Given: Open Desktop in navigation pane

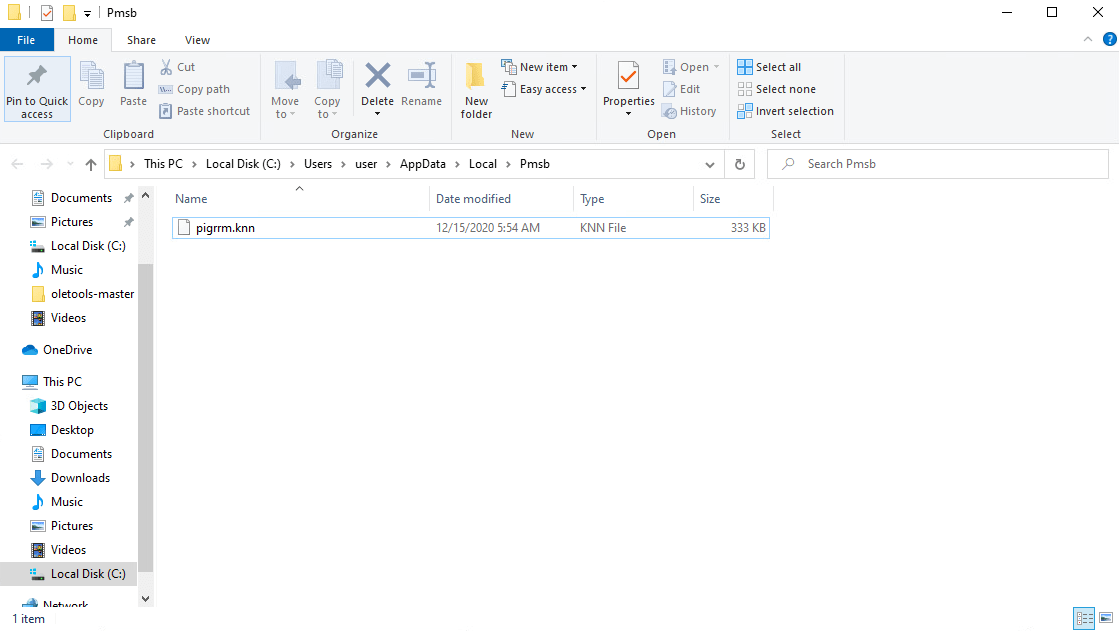Looking at the screenshot, I should pyautogui.click(x=63, y=430).
